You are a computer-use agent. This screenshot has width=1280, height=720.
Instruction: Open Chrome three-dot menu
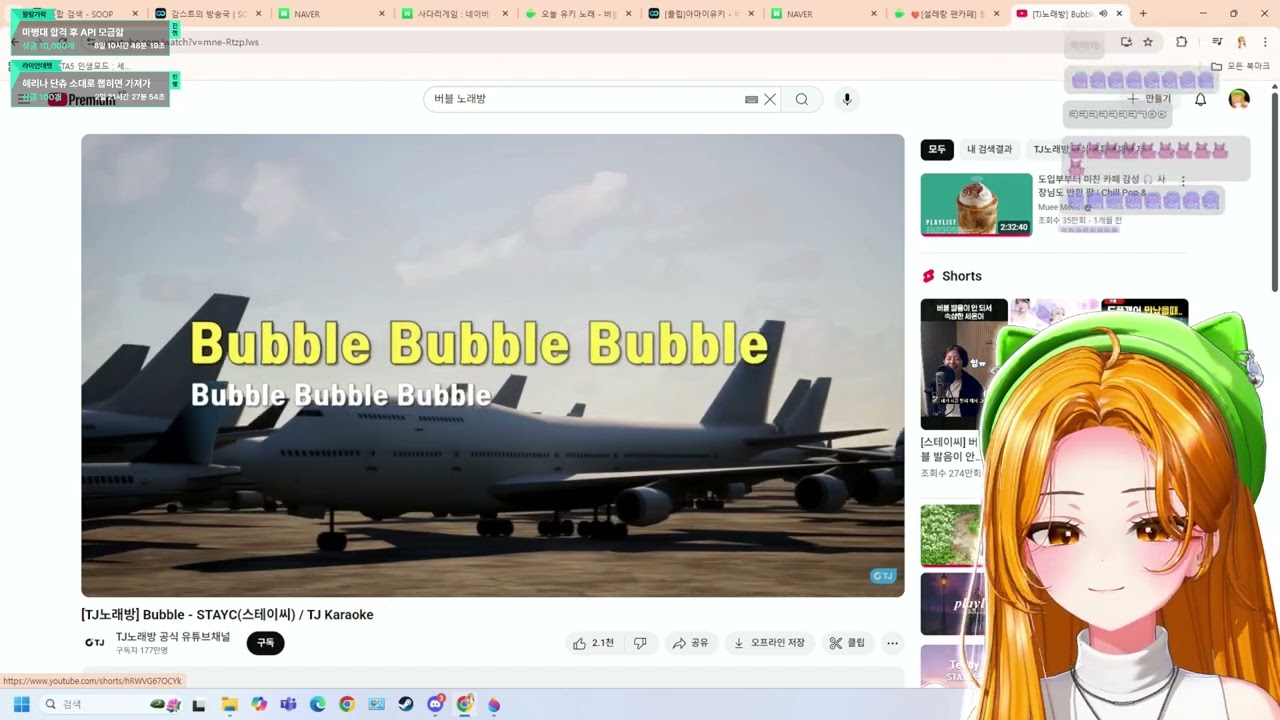click(1265, 42)
